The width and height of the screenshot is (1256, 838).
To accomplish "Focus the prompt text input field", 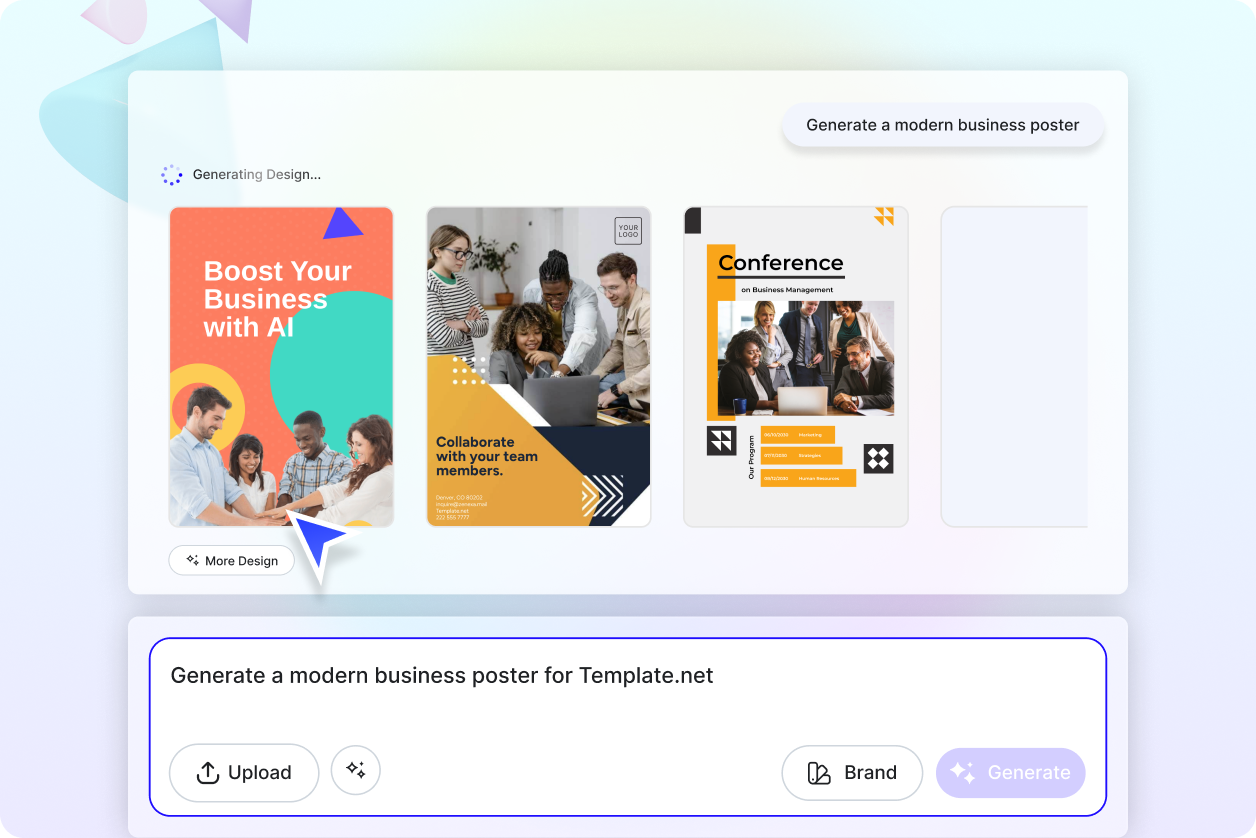I will [627, 690].
